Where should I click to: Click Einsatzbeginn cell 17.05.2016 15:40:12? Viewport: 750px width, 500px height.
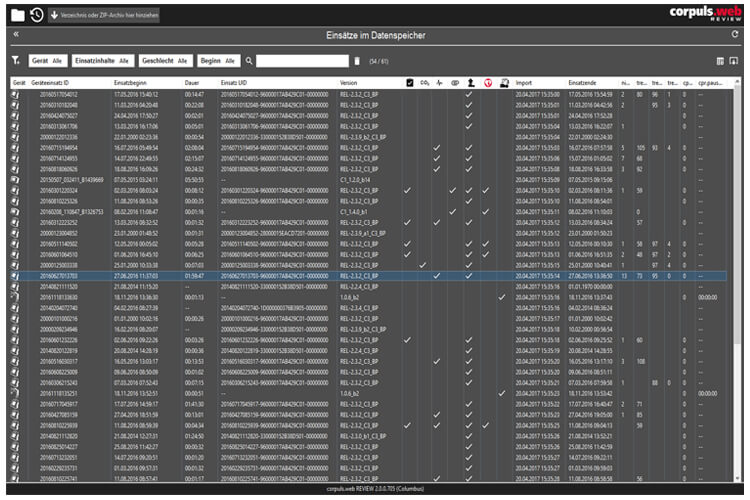pyautogui.click(x=136, y=94)
